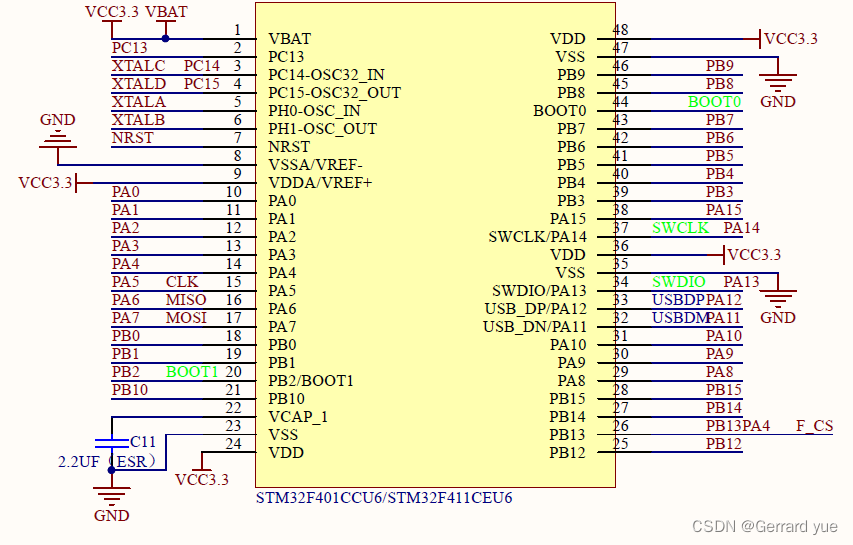Click the C11 capacitor symbol
This screenshot has width=853, height=545.
tap(112, 443)
